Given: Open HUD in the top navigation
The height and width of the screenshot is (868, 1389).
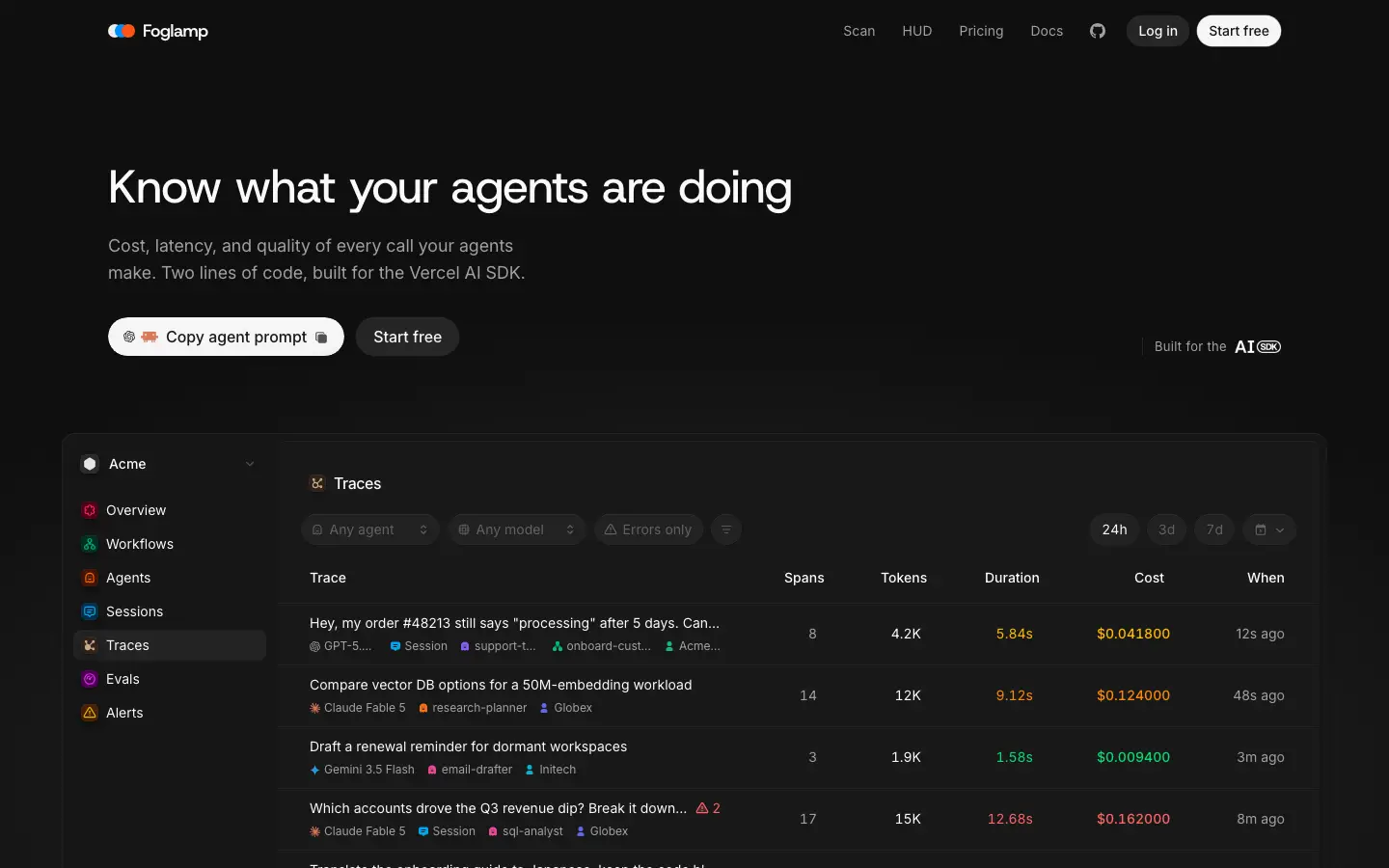Looking at the screenshot, I should click(917, 31).
